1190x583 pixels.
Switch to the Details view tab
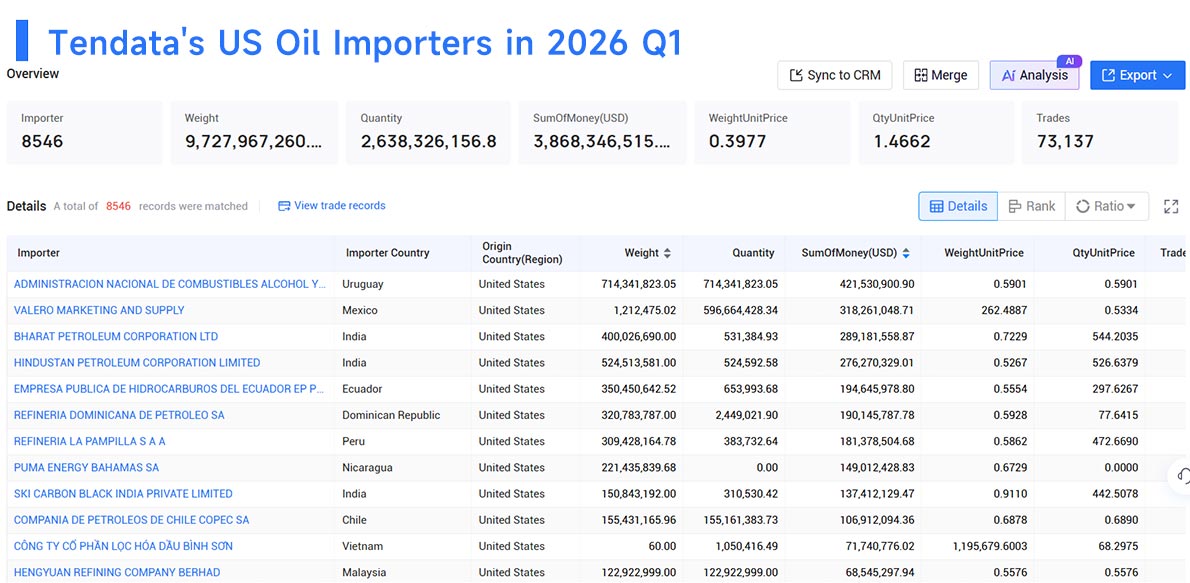click(958, 206)
